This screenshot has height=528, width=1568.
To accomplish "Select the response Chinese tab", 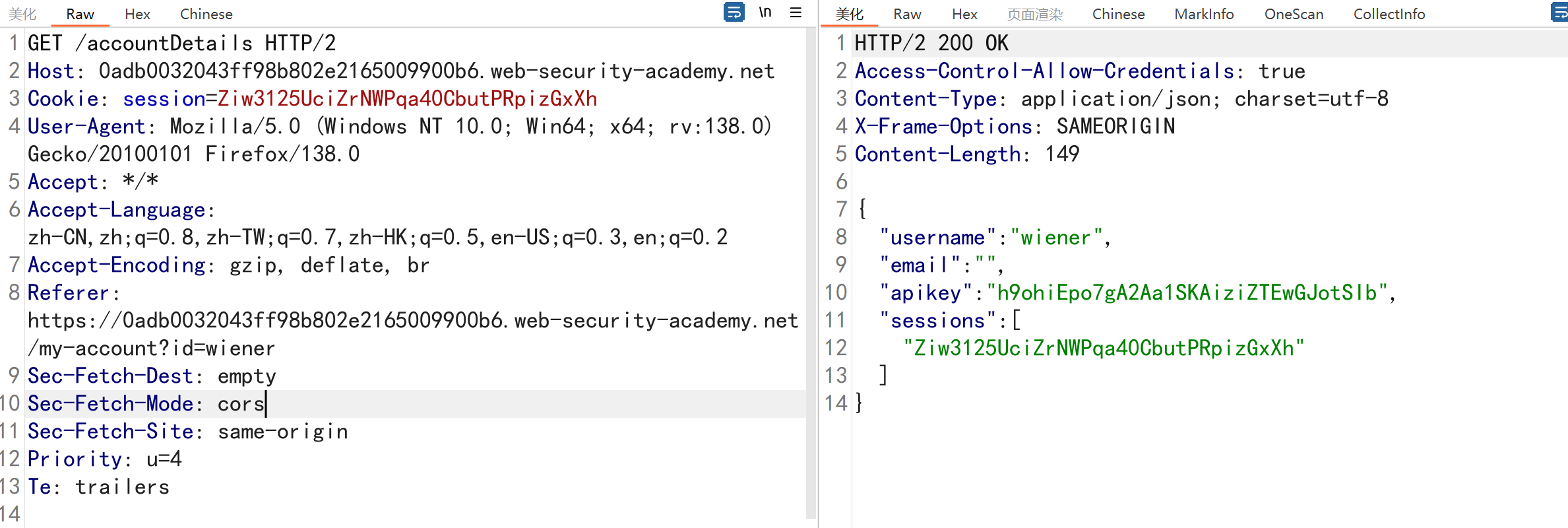I will [1118, 15].
